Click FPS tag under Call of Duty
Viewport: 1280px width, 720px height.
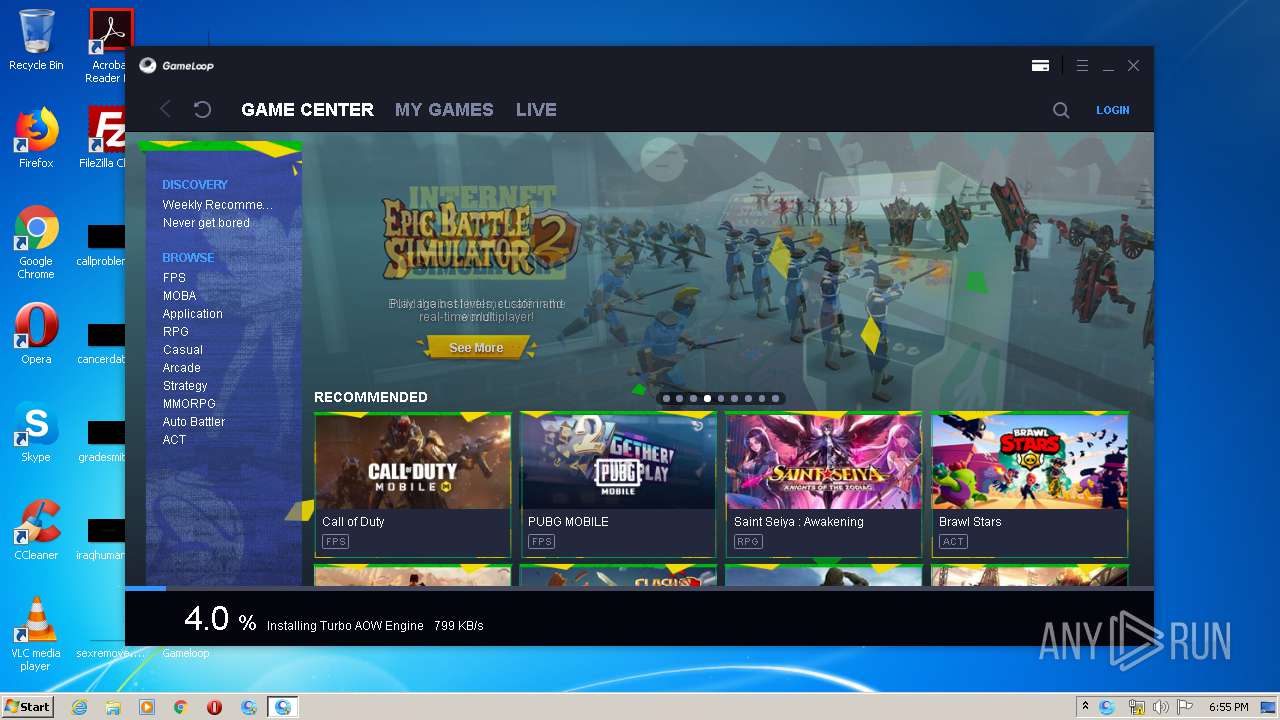click(x=335, y=542)
